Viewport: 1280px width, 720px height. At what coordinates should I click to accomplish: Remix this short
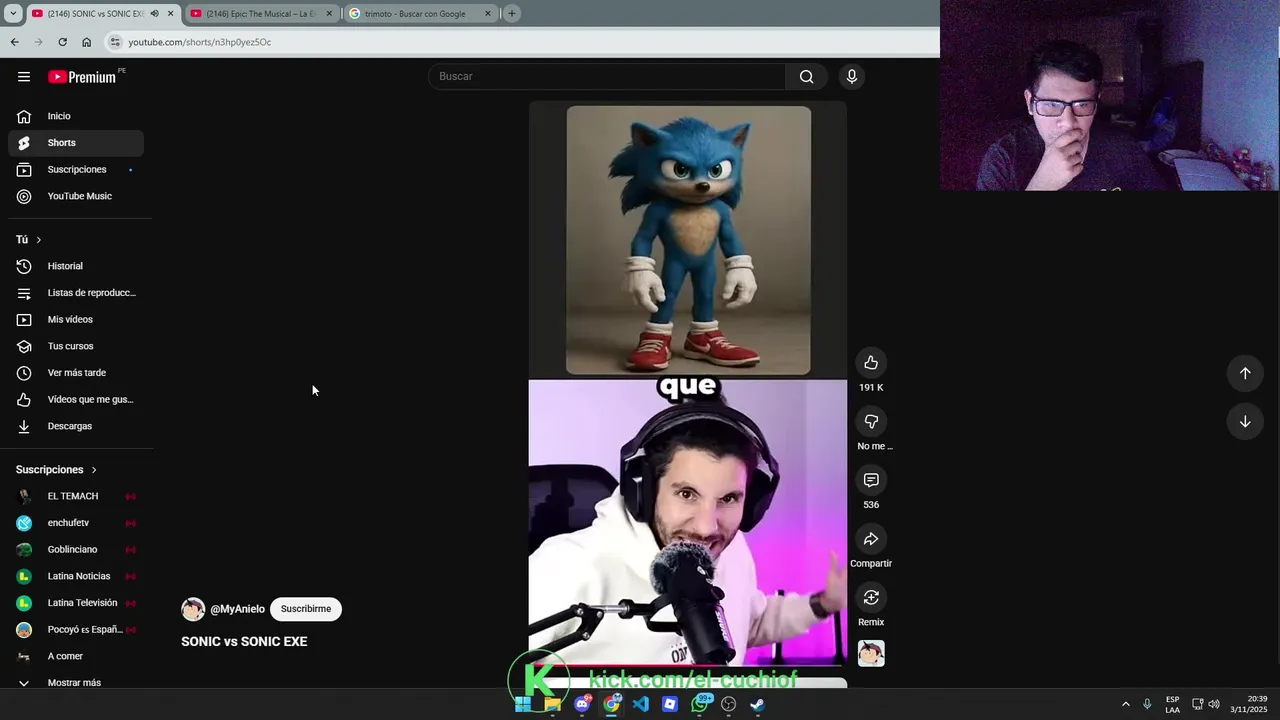[x=871, y=598]
